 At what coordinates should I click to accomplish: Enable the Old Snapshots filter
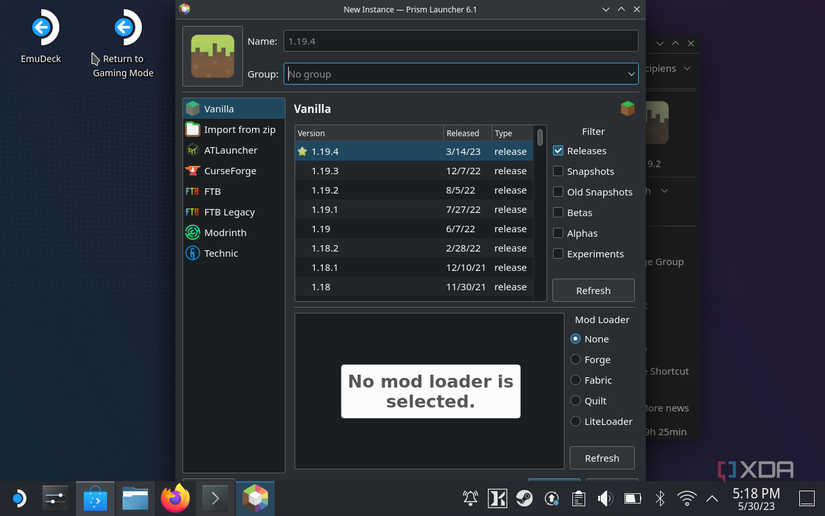pyautogui.click(x=558, y=192)
